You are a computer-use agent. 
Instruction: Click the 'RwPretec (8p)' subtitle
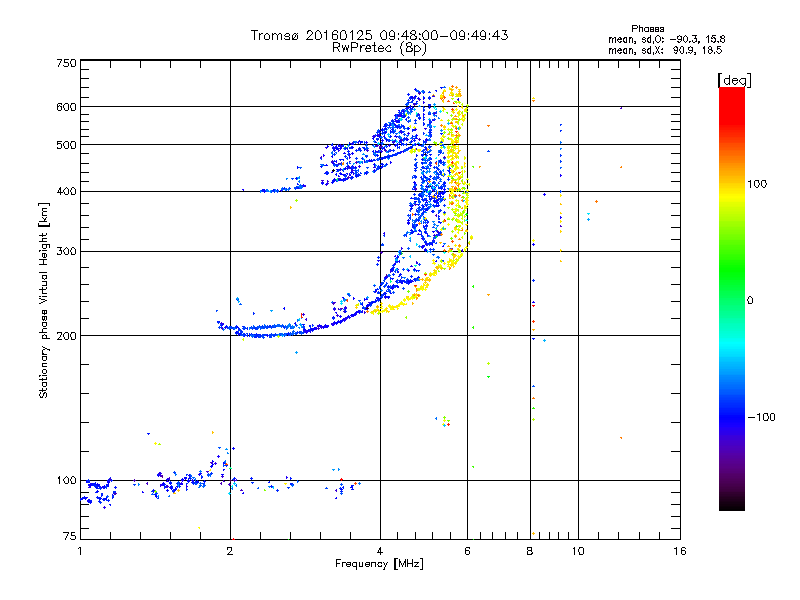coord(379,48)
